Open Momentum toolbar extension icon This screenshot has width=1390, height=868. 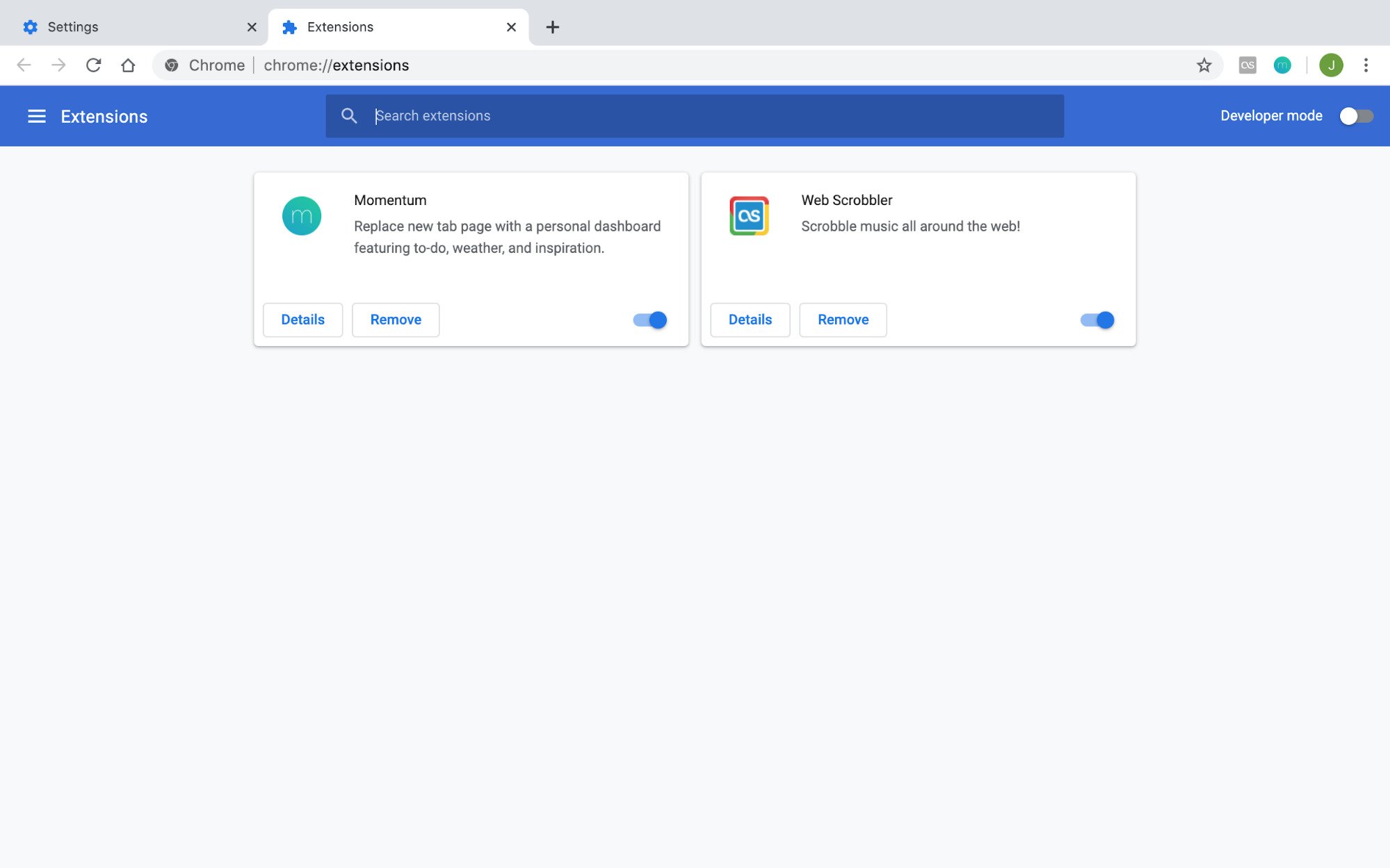[1282, 65]
